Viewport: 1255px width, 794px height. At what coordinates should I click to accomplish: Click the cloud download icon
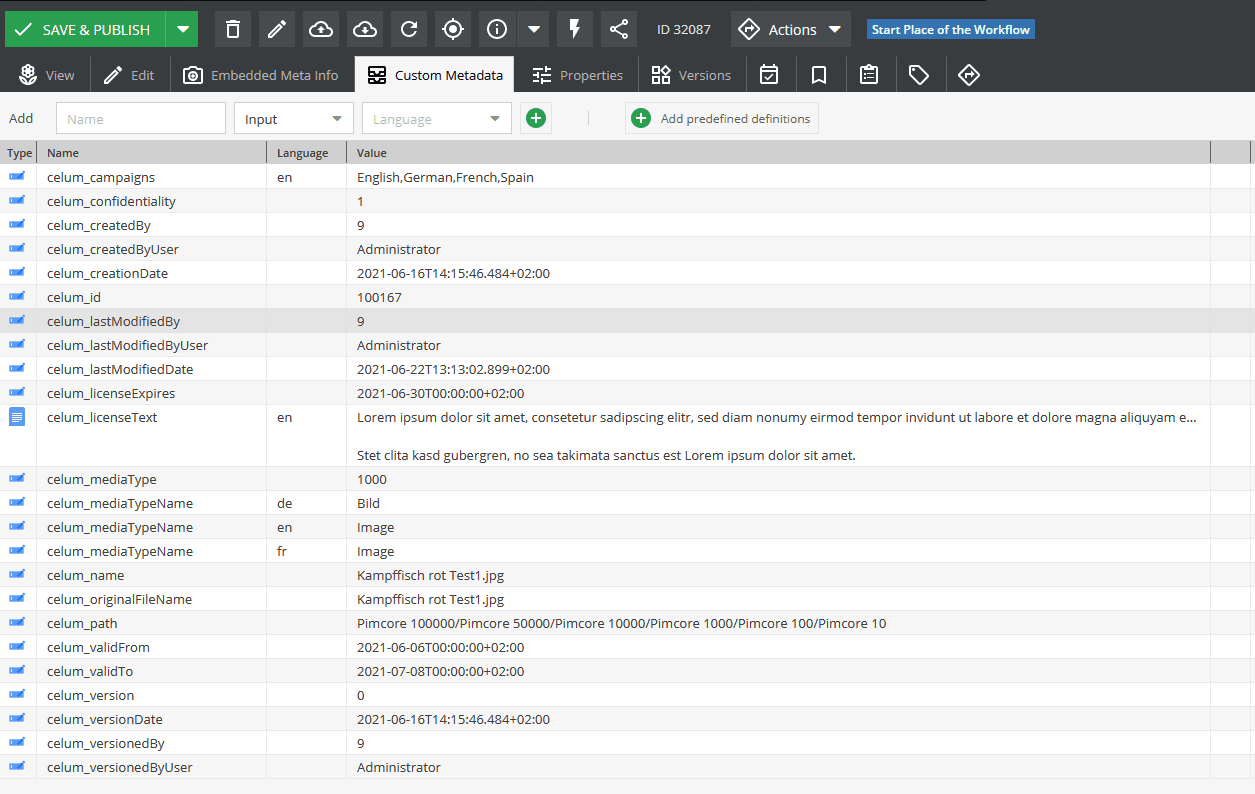(x=365, y=30)
